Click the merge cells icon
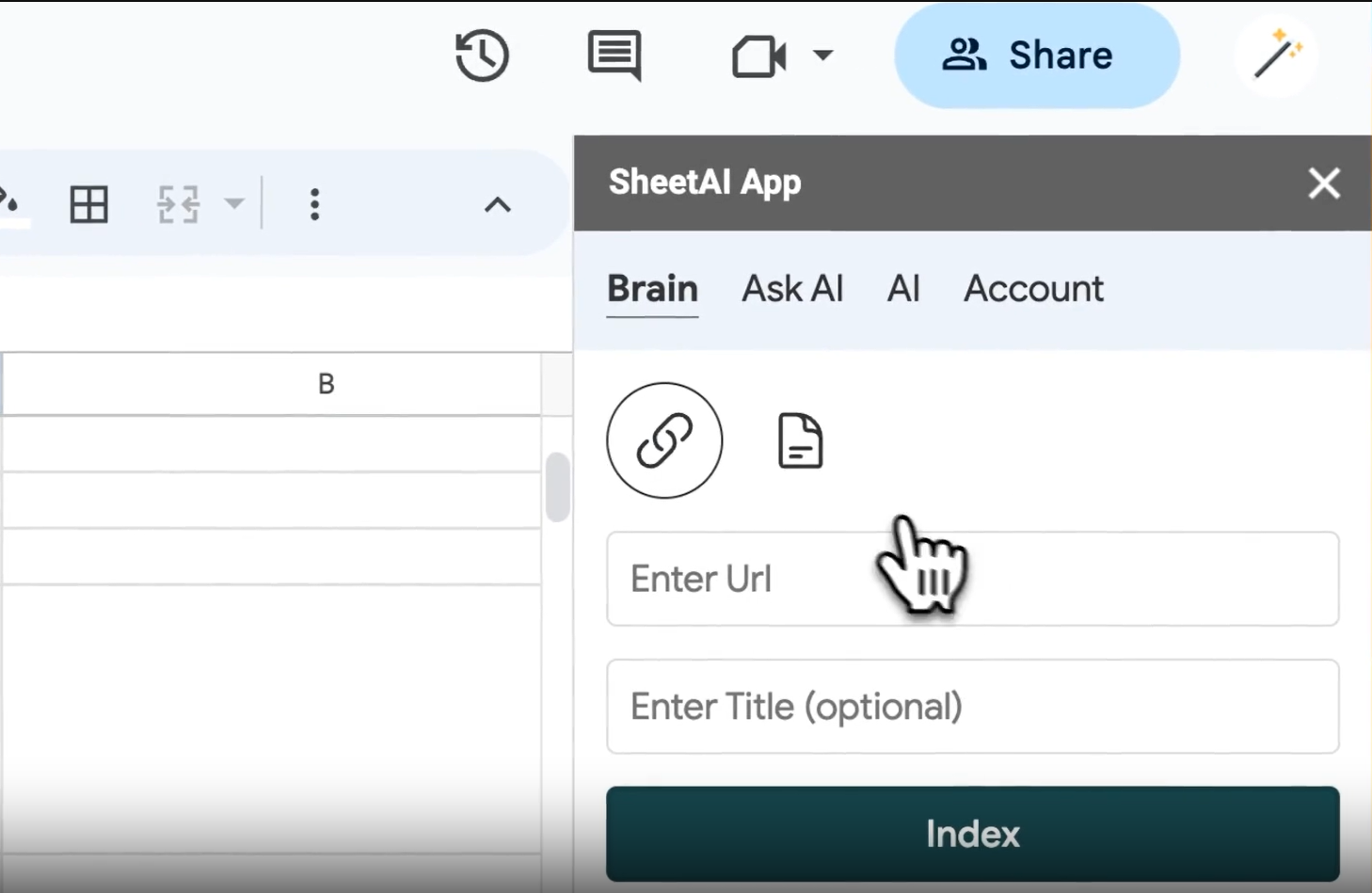This screenshot has width=1372, height=893. click(x=178, y=204)
